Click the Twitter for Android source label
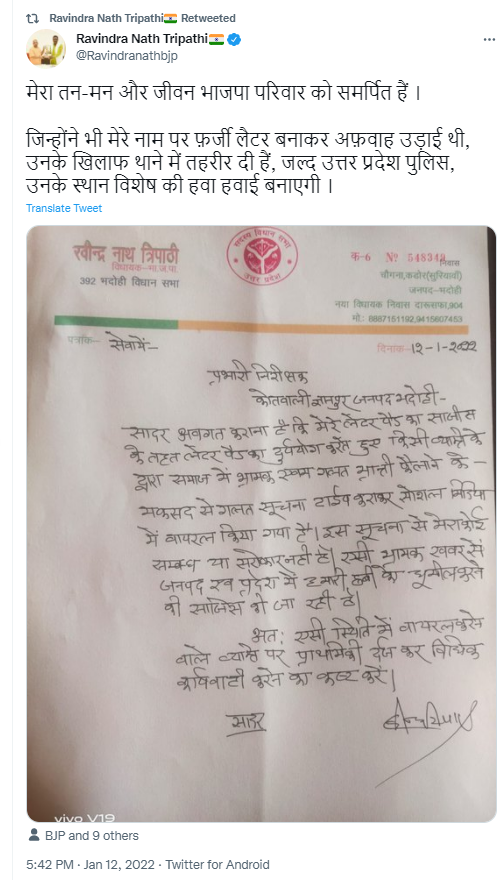Viewport: 504px width, 880px height. pyautogui.click(x=217, y=864)
